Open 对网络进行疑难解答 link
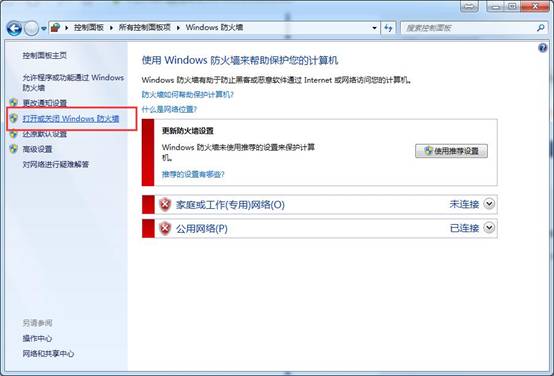The image size is (554, 376). (55, 164)
